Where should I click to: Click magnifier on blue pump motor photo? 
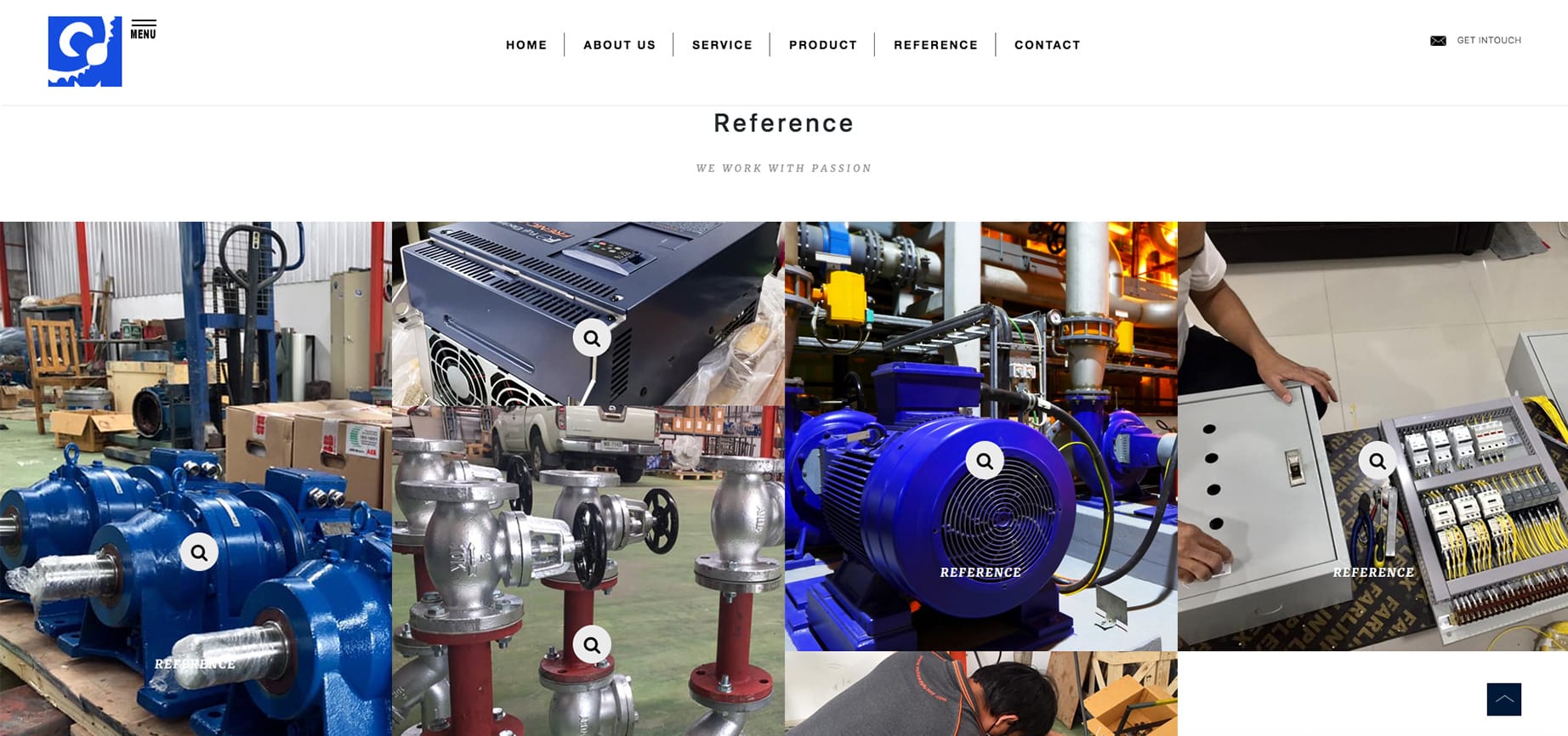click(985, 461)
